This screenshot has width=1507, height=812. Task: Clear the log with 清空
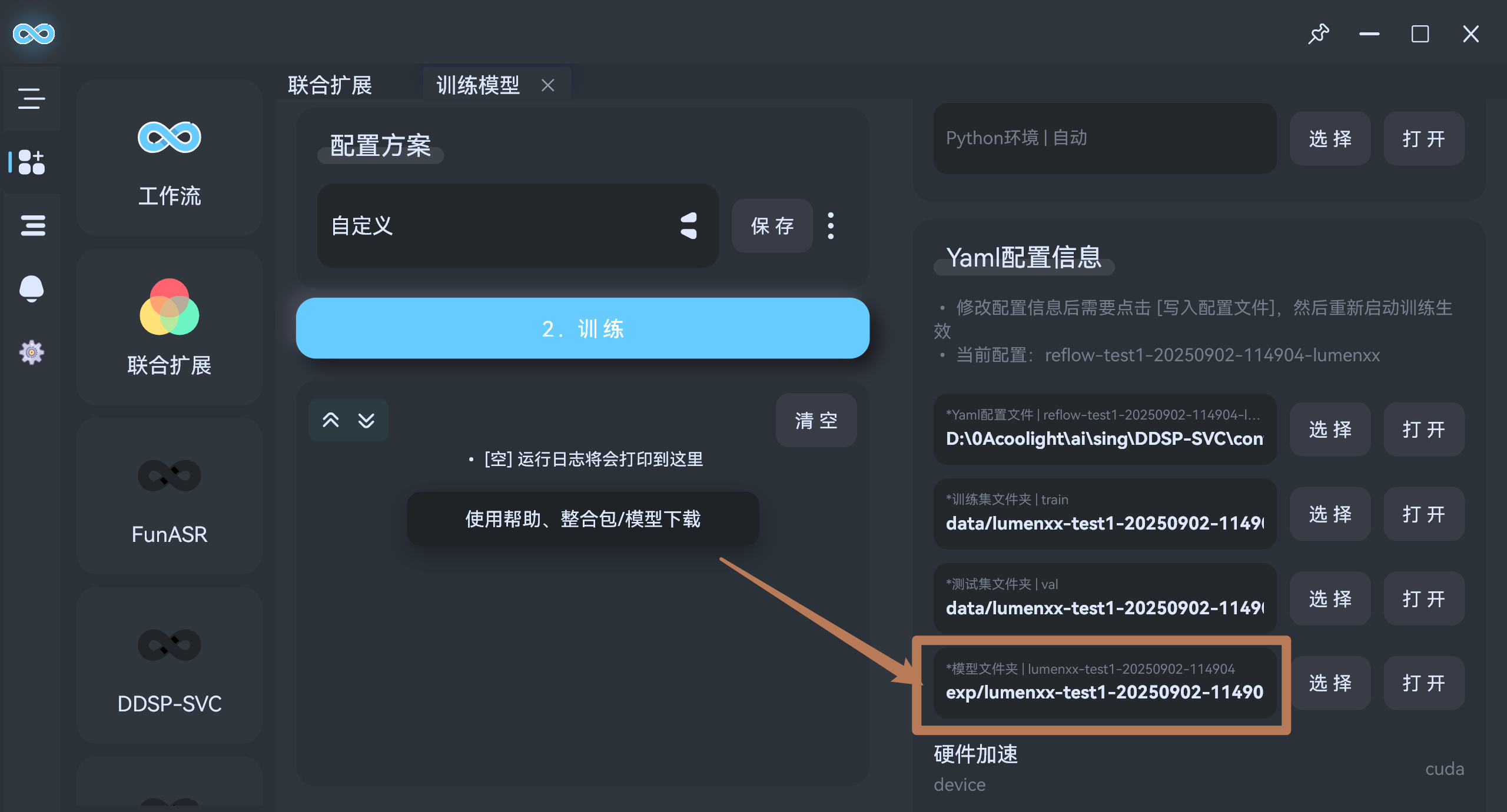(x=816, y=420)
